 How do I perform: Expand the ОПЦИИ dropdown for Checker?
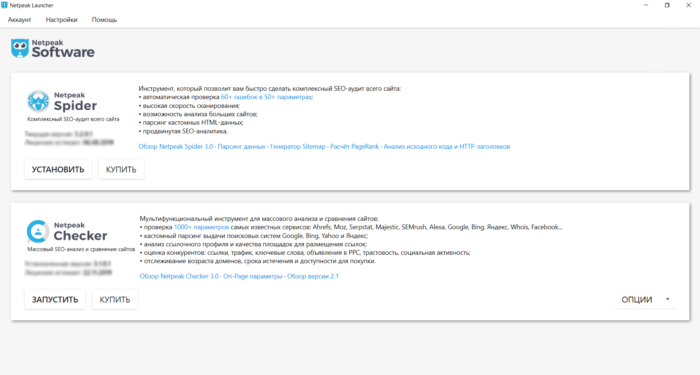tap(646, 300)
